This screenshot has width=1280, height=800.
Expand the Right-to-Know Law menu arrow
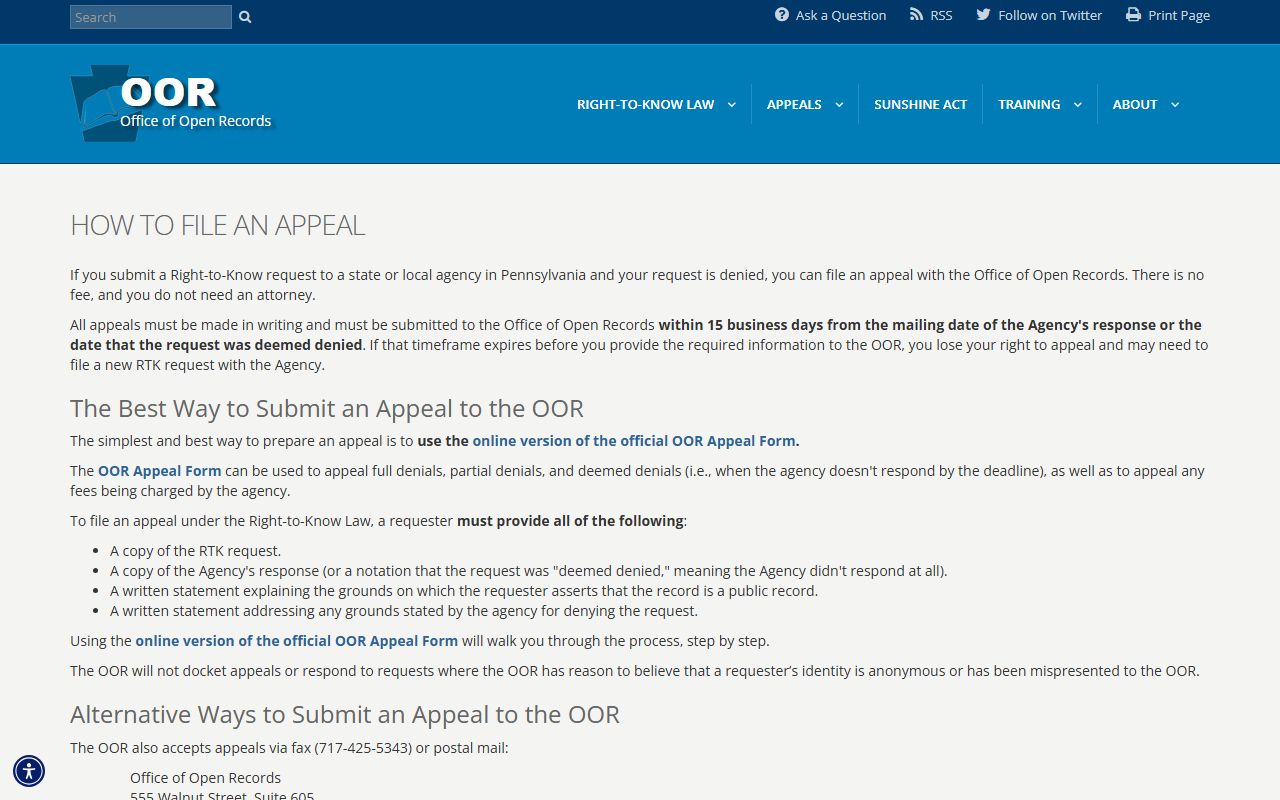[731, 105]
